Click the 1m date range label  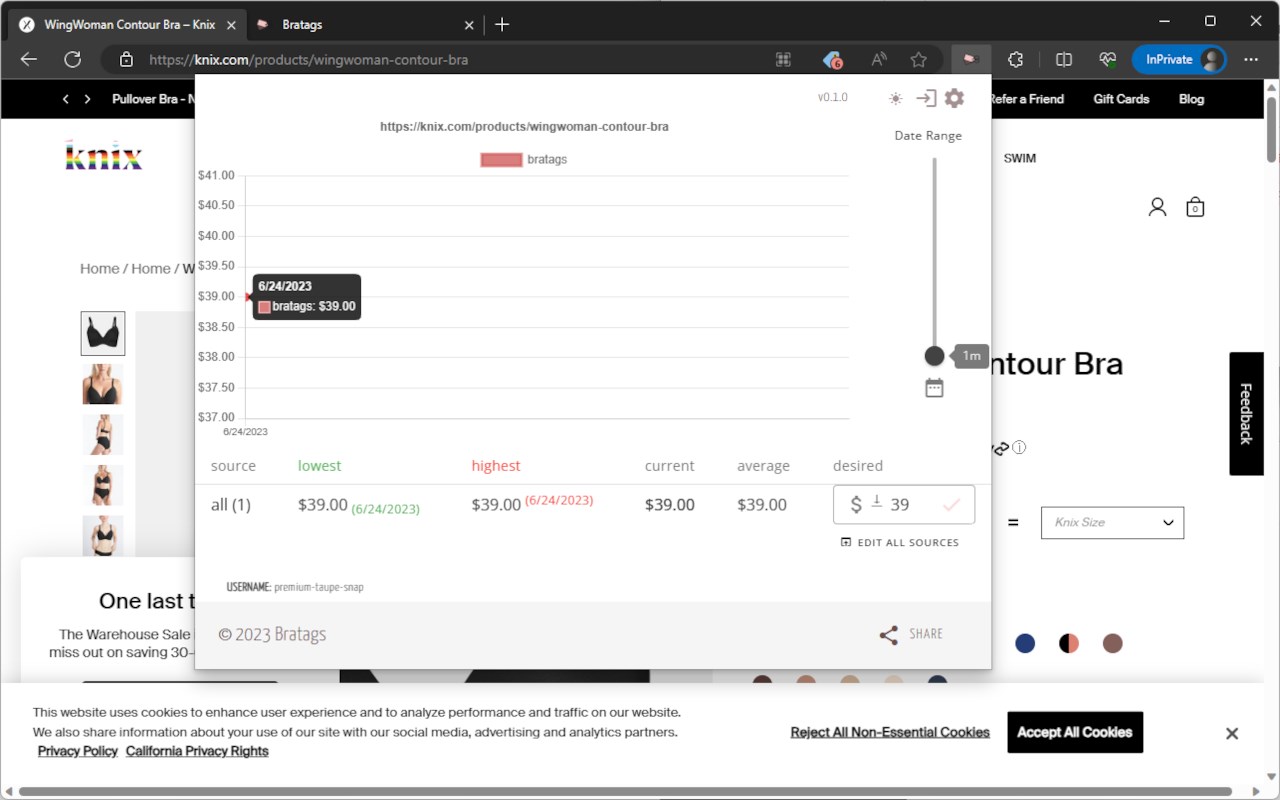point(971,356)
